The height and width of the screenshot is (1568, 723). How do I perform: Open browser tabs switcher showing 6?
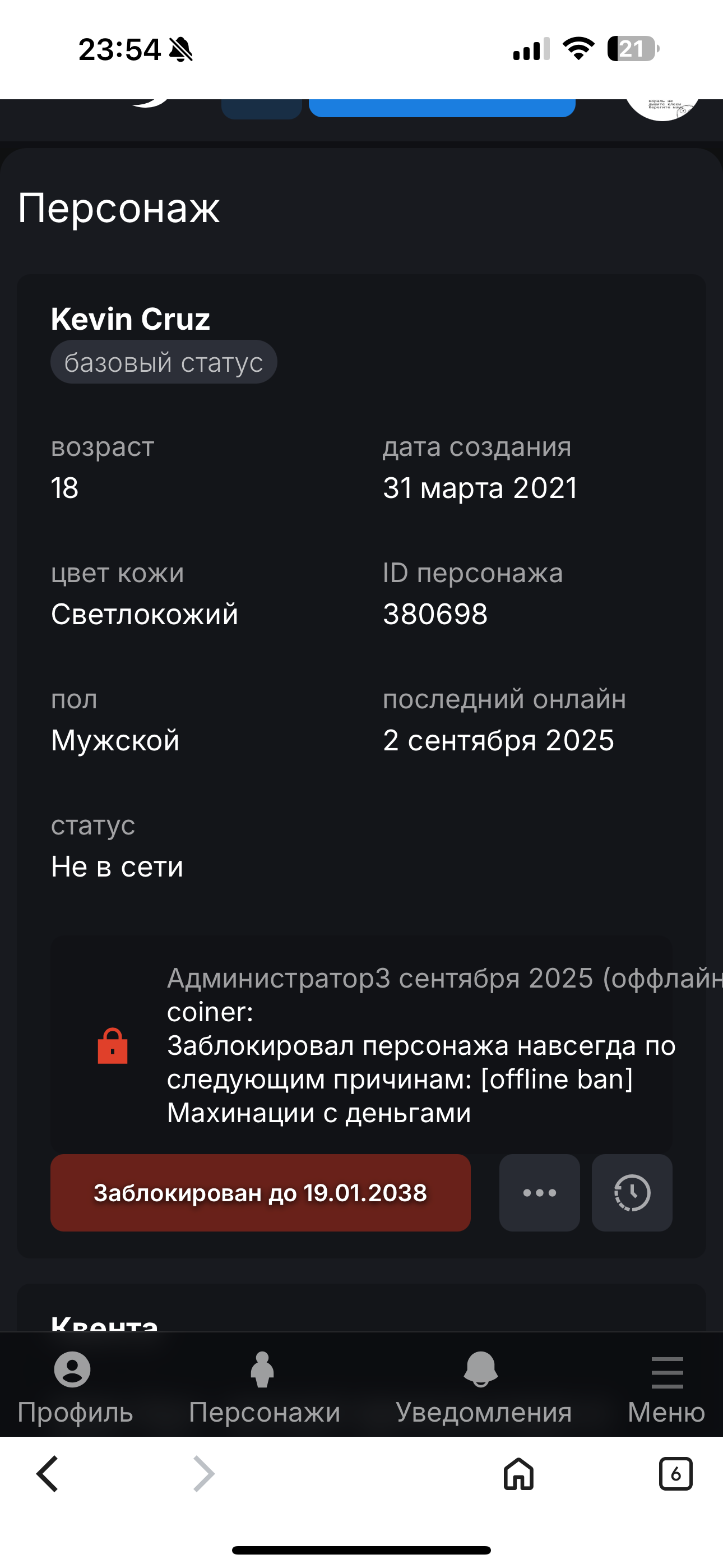pos(675,1474)
